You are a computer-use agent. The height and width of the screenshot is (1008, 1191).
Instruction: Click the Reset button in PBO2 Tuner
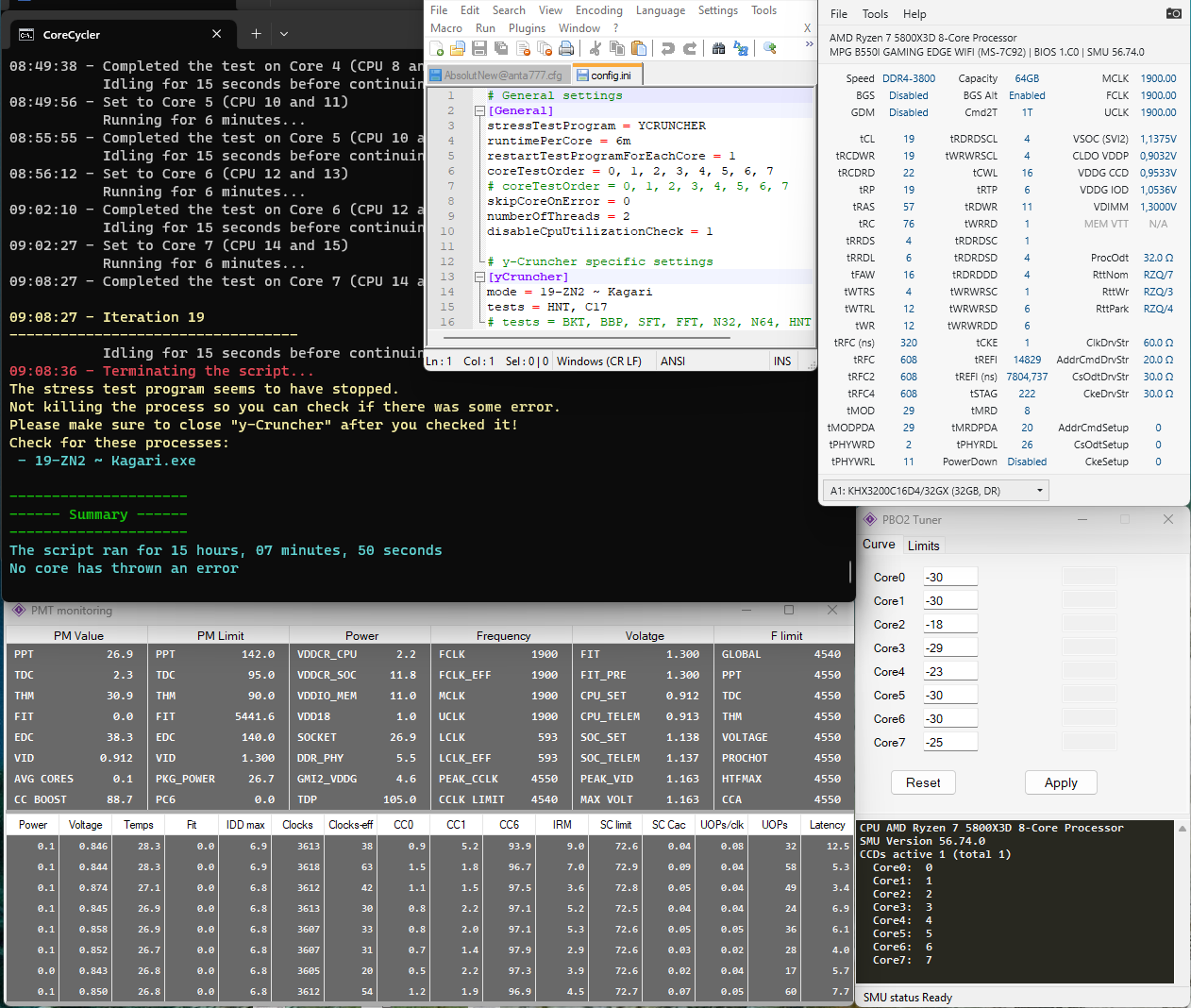923,782
